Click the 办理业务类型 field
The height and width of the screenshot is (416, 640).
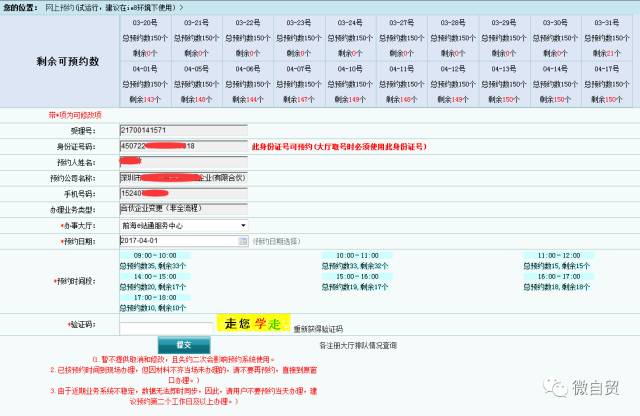pyautogui.click(x=181, y=209)
